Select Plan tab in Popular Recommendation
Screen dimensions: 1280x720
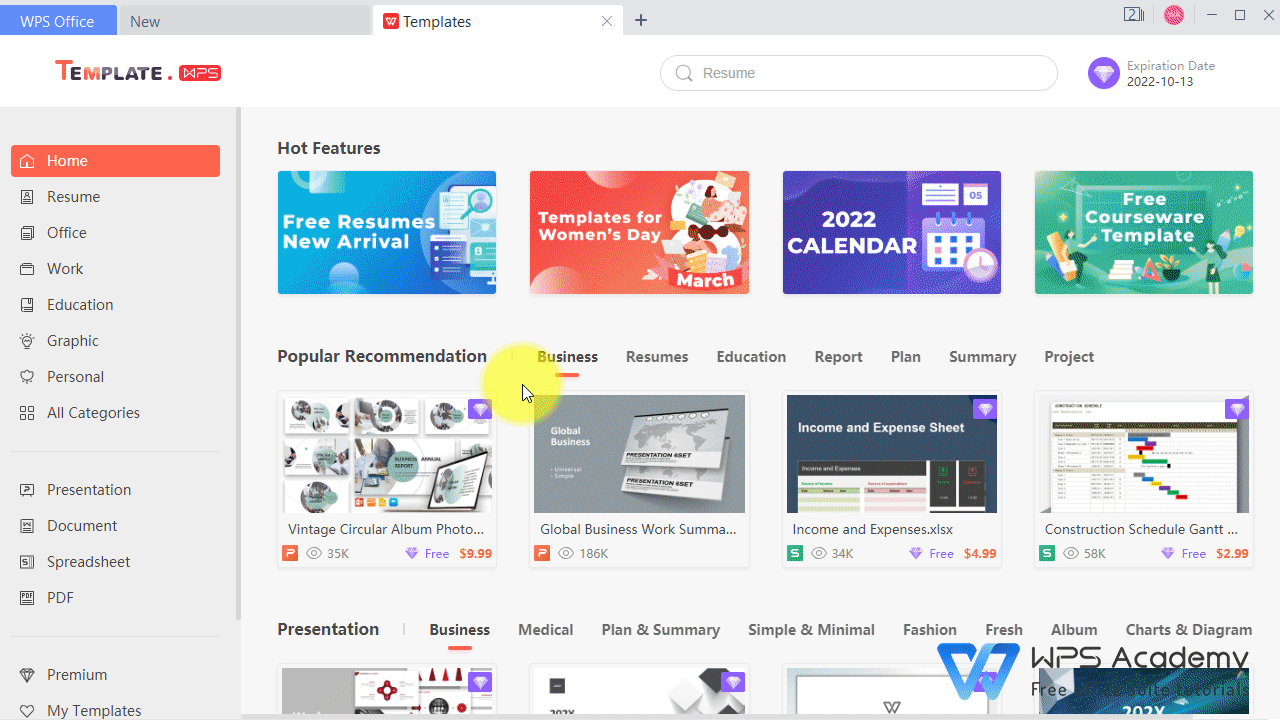pos(906,357)
